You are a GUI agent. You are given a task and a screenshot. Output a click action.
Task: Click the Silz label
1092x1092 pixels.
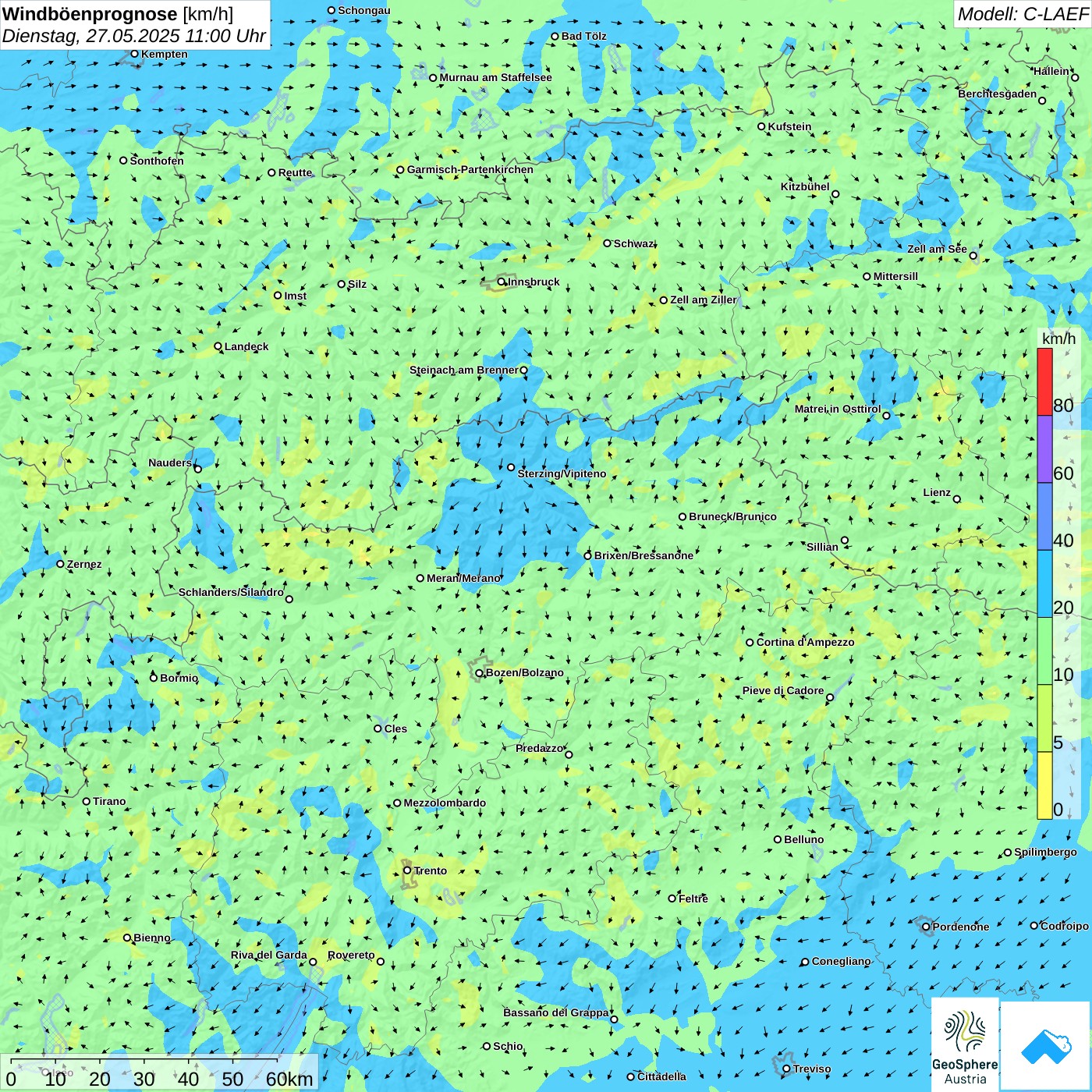point(357,284)
